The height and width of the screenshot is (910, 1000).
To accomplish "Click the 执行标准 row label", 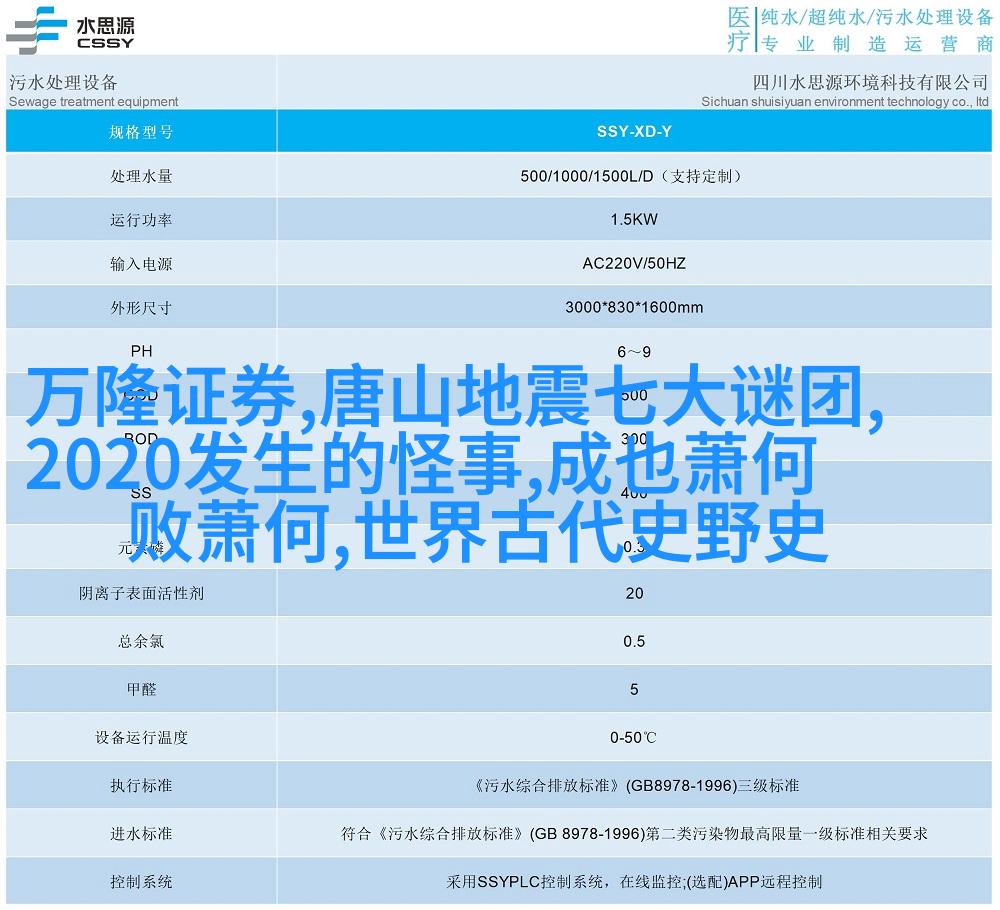I will pyautogui.click(x=141, y=786).
